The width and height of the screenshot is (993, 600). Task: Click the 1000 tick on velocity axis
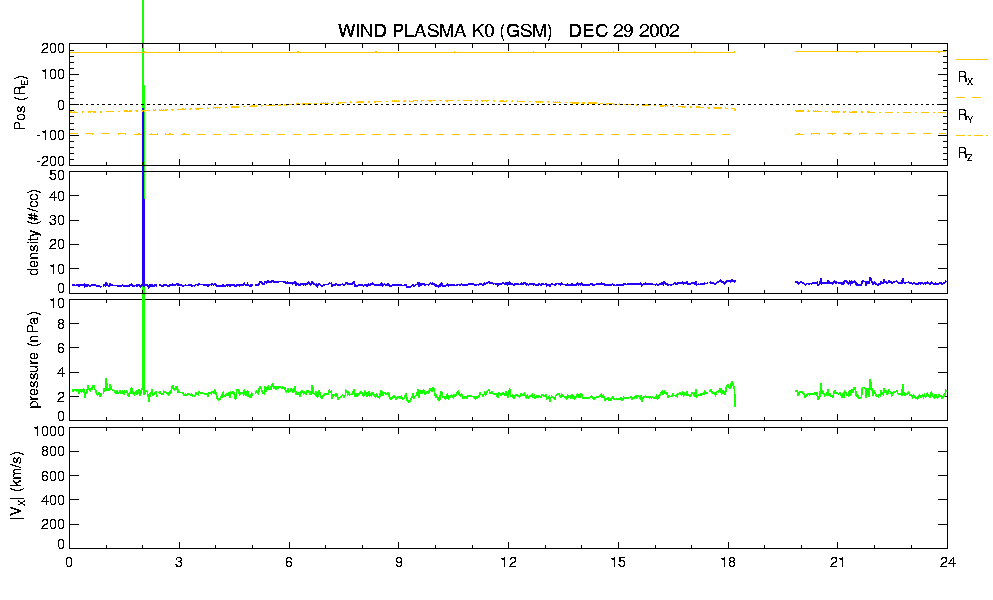click(49, 431)
